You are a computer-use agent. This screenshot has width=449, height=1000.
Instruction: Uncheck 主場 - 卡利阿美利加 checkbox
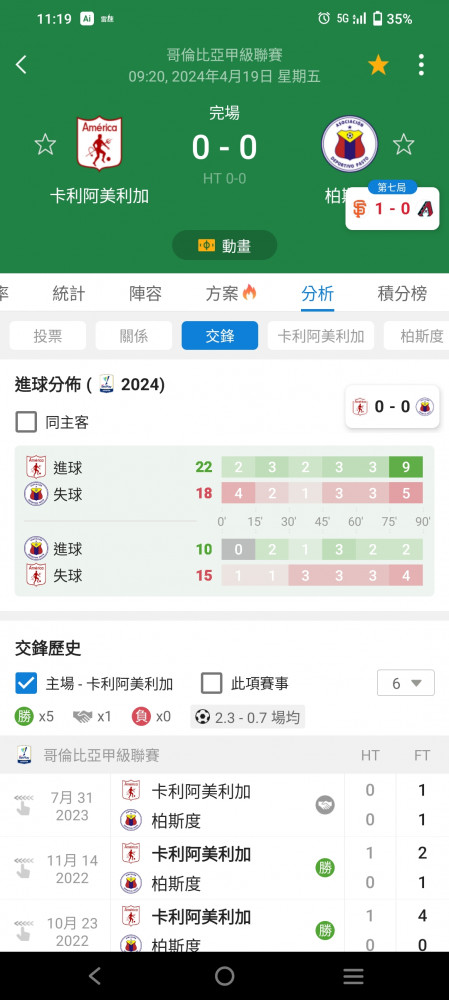coord(26,684)
